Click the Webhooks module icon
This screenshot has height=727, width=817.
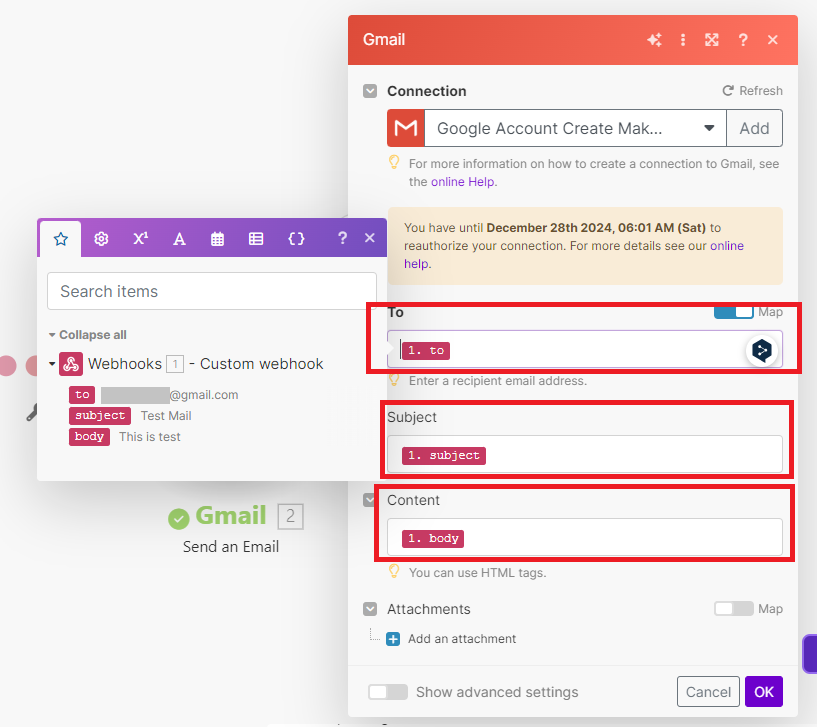[x=71, y=364]
